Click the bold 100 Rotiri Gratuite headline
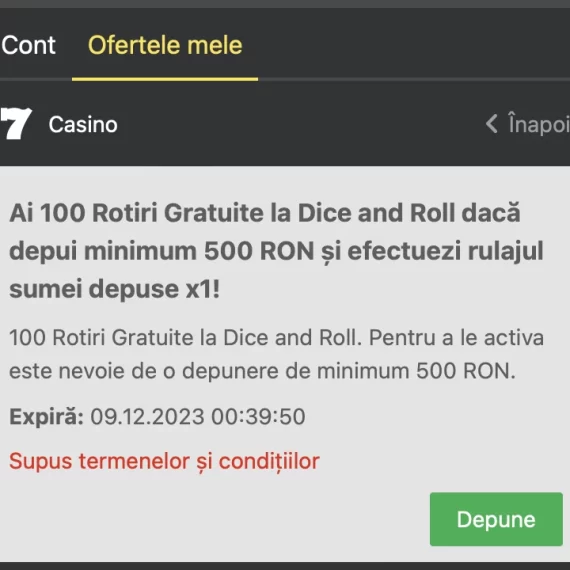Viewport: 570px width, 570px height. (x=276, y=251)
